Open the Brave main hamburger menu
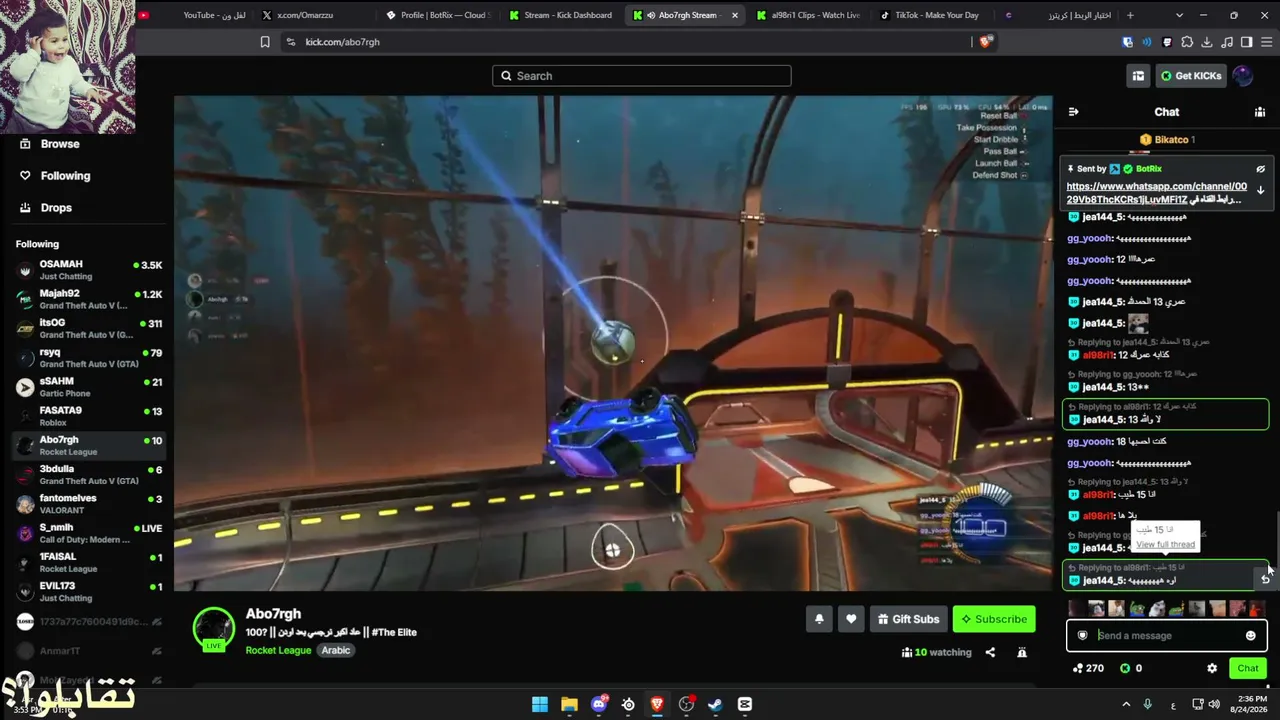Viewport: 1280px width, 720px height. click(1266, 42)
